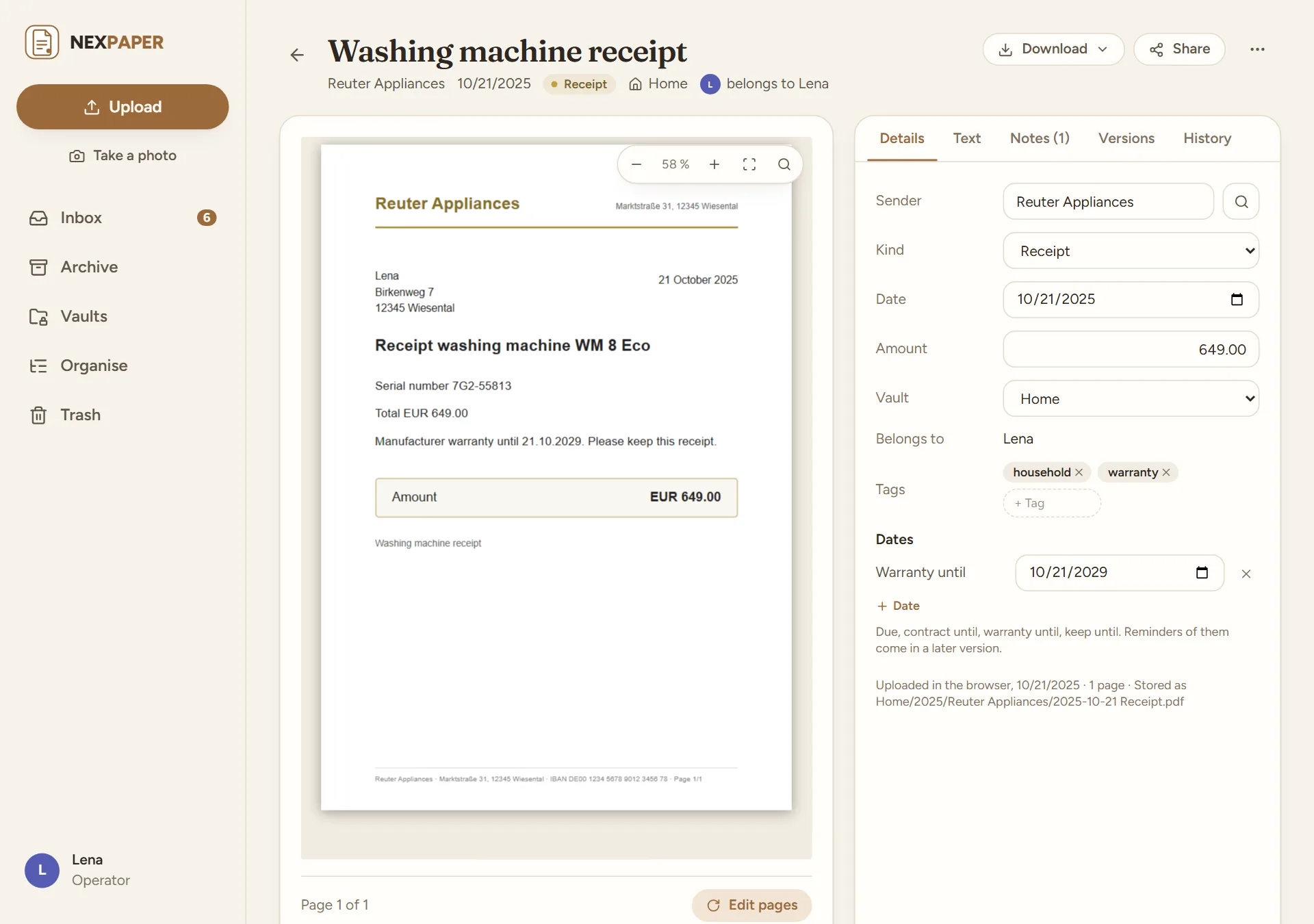Image resolution: width=1314 pixels, height=924 pixels.
Task: Click Take a photo
Action: [123, 155]
